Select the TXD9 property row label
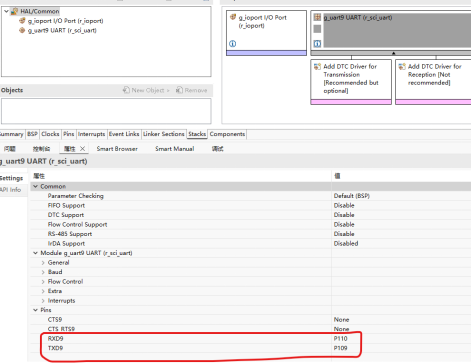 click(55, 348)
